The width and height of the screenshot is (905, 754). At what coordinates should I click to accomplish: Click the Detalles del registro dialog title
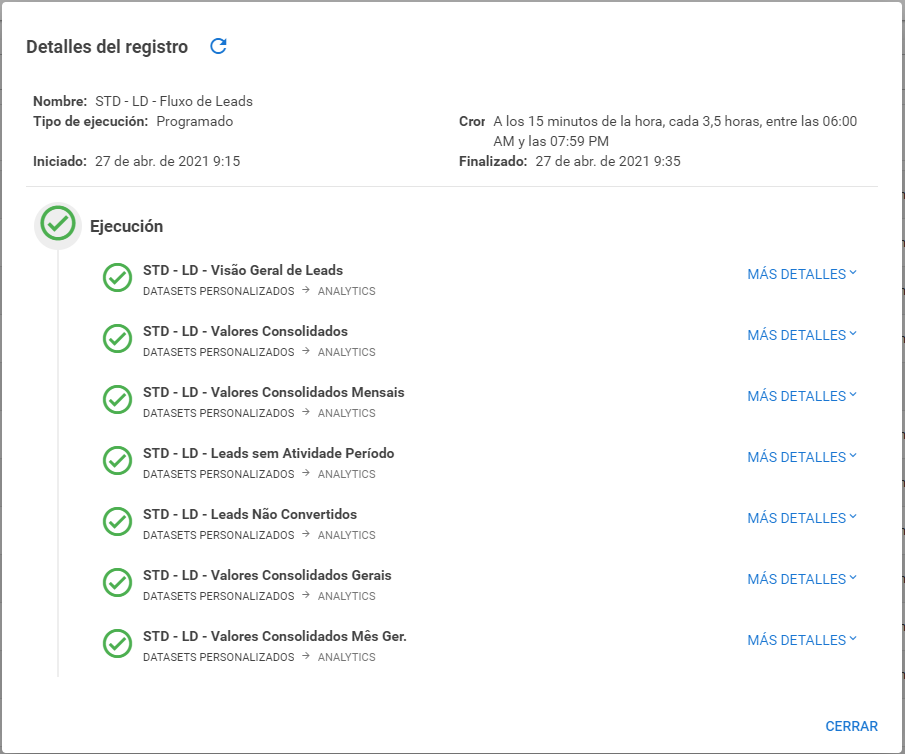point(107,47)
